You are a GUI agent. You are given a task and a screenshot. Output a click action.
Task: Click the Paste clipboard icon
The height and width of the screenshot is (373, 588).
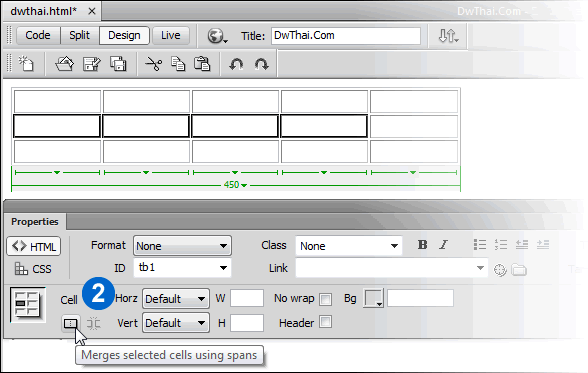coord(202,64)
